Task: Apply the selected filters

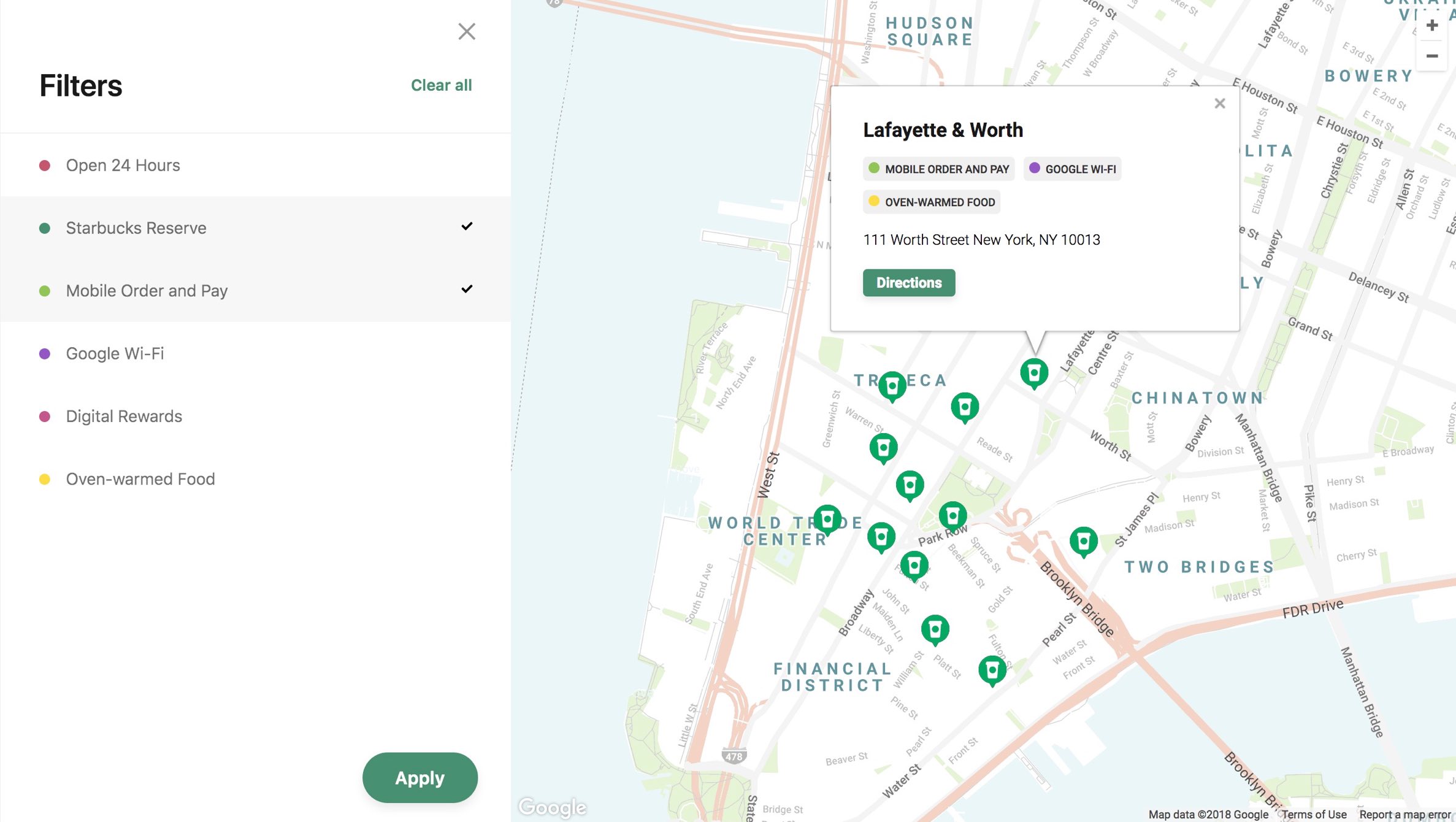Action: tap(420, 777)
